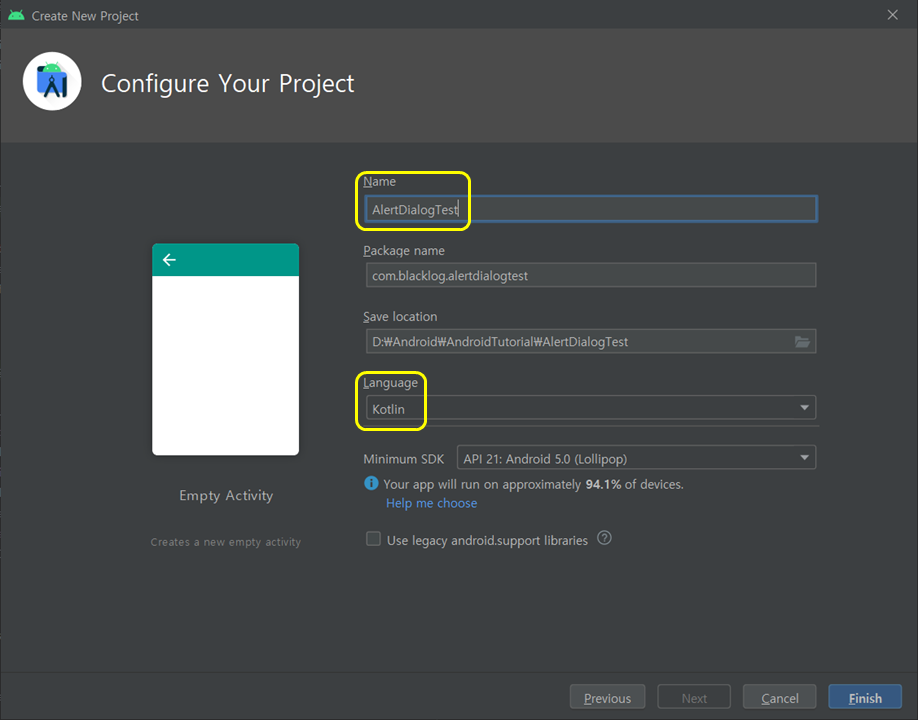Click the Package name label

coord(403,251)
